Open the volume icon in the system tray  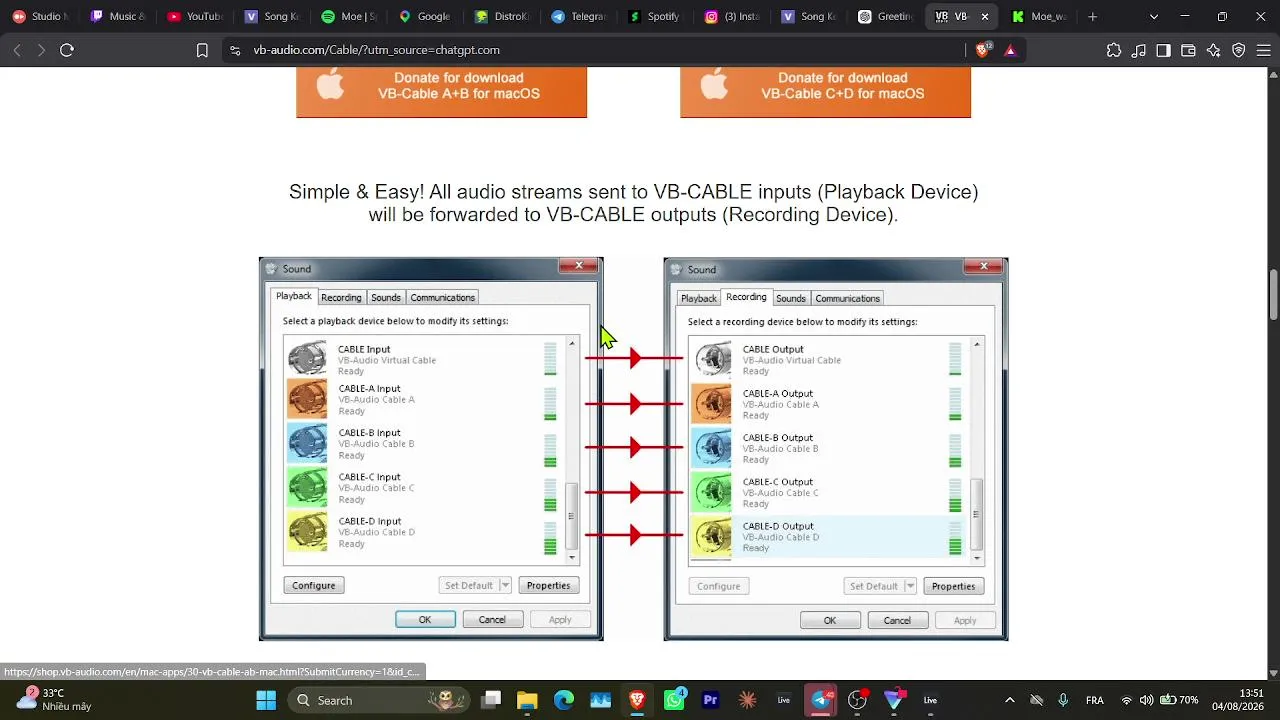tap(1146, 700)
